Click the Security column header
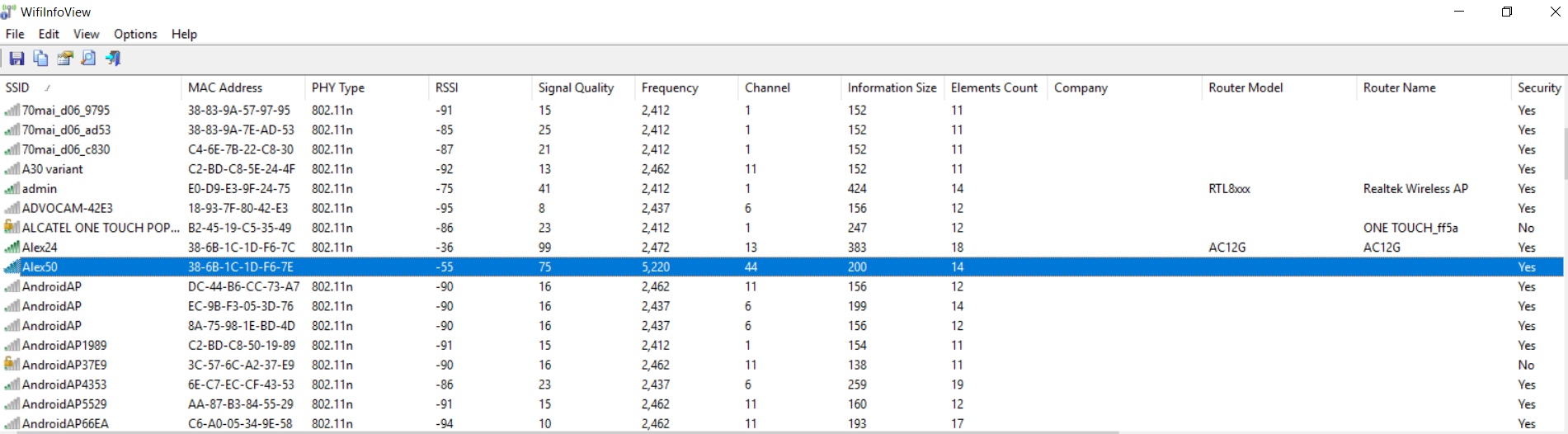This screenshot has width=1568, height=434. click(1538, 87)
